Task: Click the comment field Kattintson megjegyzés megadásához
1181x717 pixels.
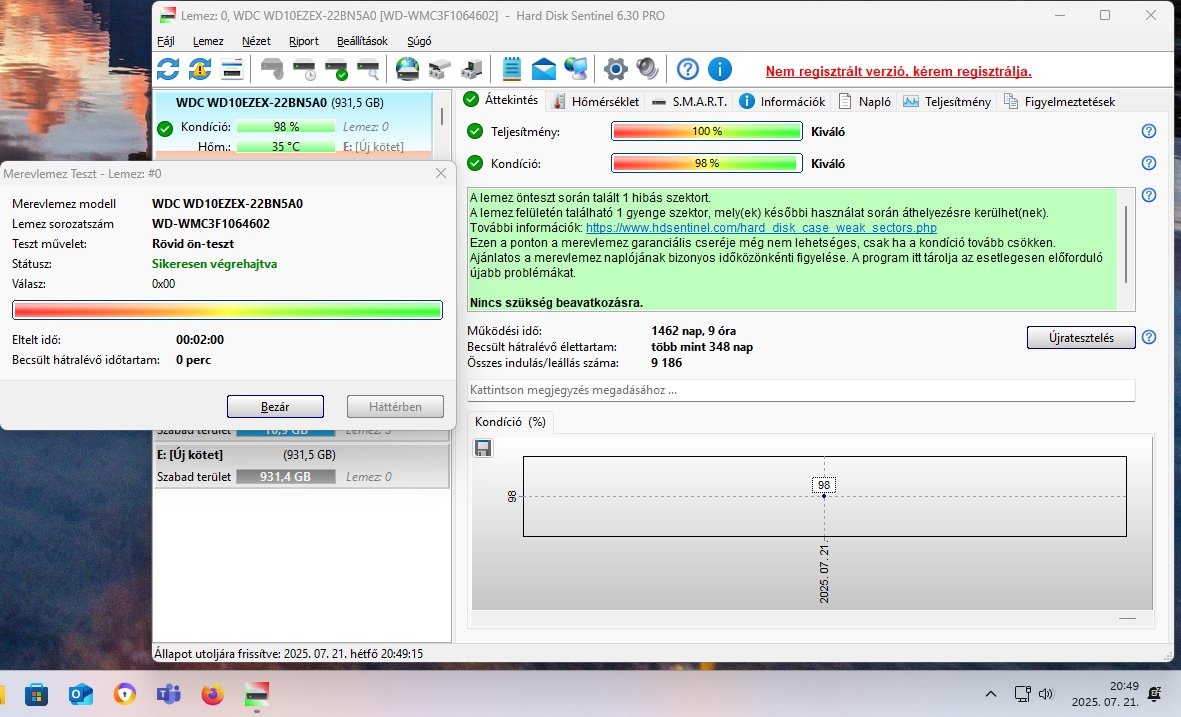Action: pos(801,390)
